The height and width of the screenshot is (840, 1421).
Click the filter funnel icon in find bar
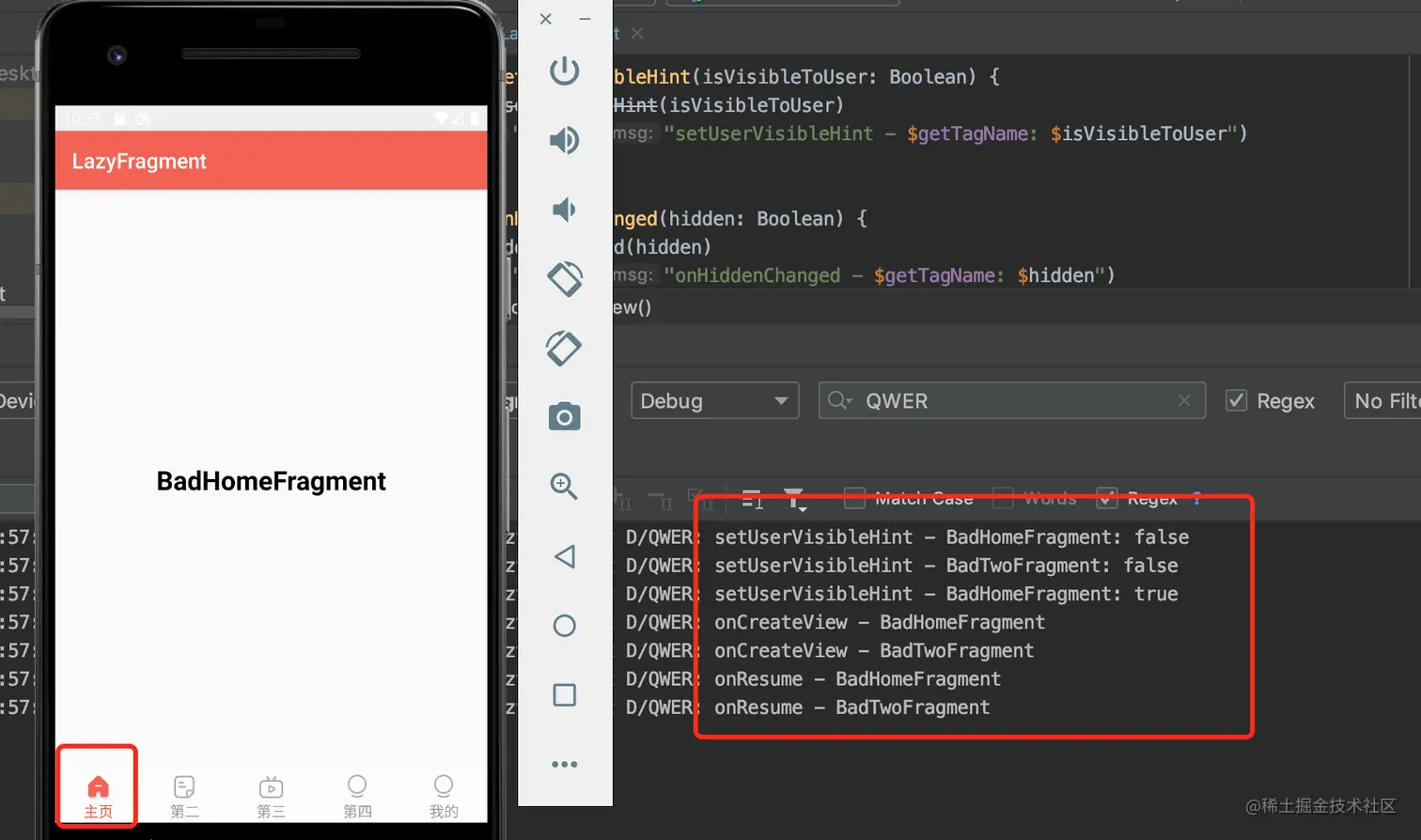[795, 500]
